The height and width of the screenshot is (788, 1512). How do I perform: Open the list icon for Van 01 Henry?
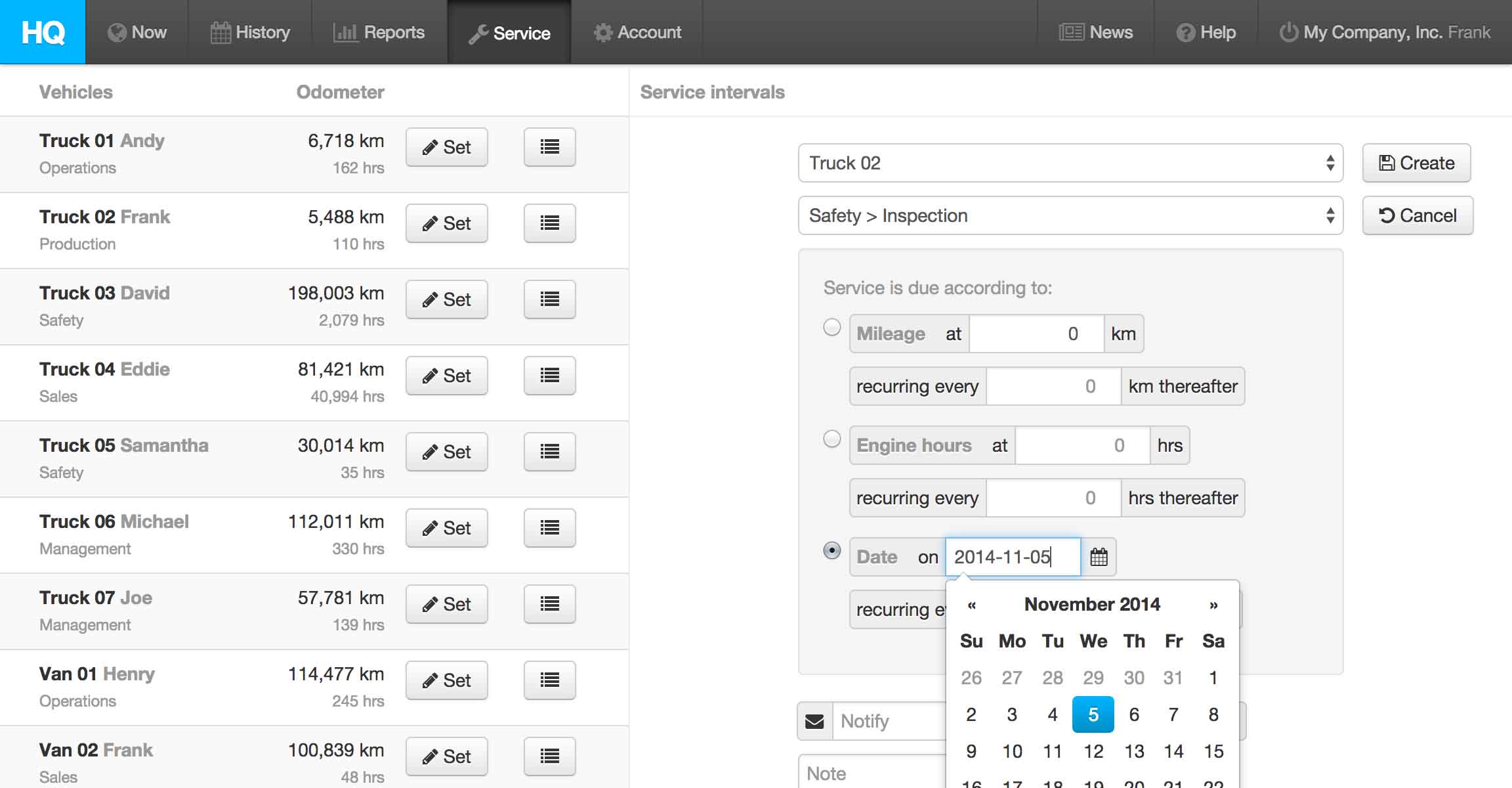coord(549,680)
